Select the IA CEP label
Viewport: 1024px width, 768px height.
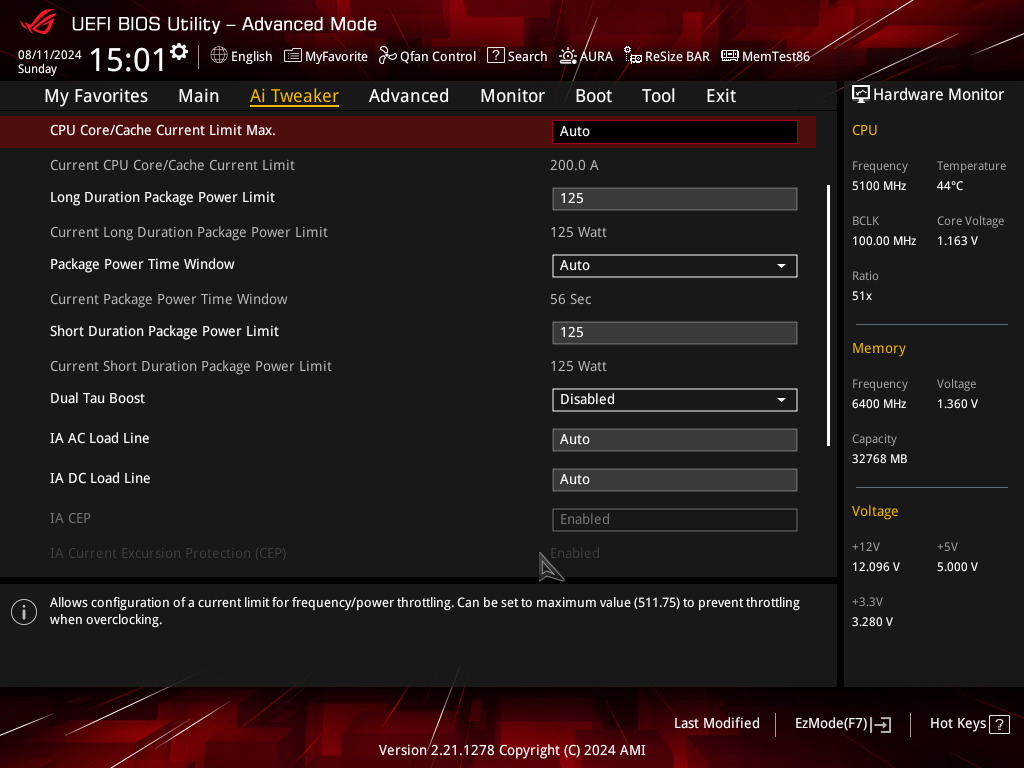[x=70, y=518]
